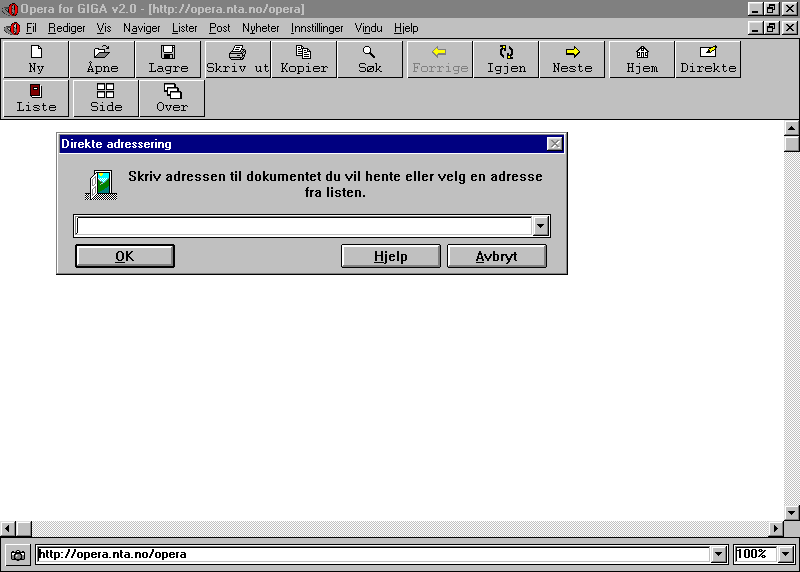800x572 pixels.
Task: Click the bottom URL field showing opera.nta.no
Action: click(x=372, y=554)
